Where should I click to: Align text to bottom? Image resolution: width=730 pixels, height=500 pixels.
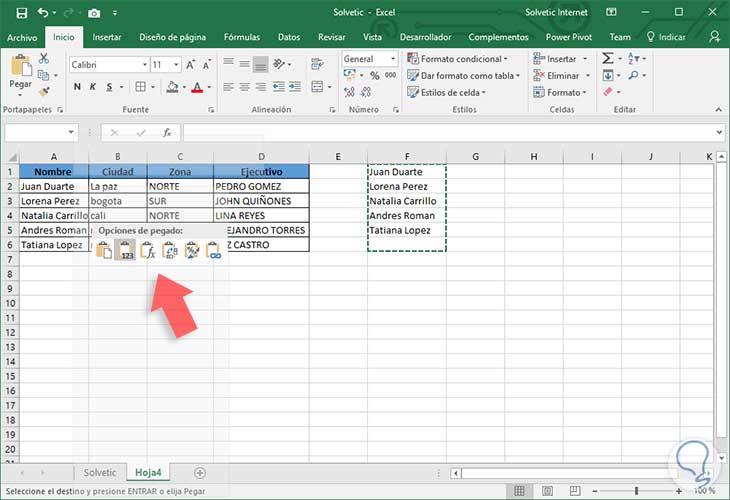pos(261,65)
